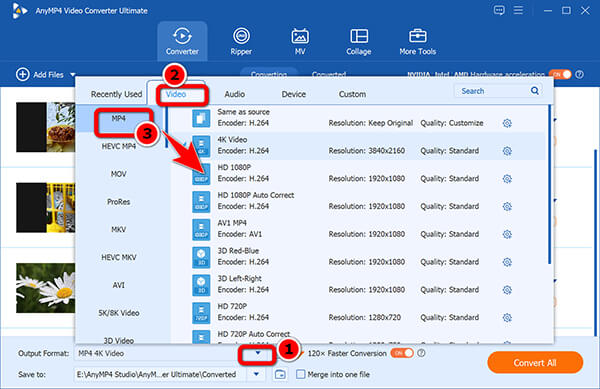Open settings gear for 4K Video
Screen dimensions: 600x389
click(507, 151)
